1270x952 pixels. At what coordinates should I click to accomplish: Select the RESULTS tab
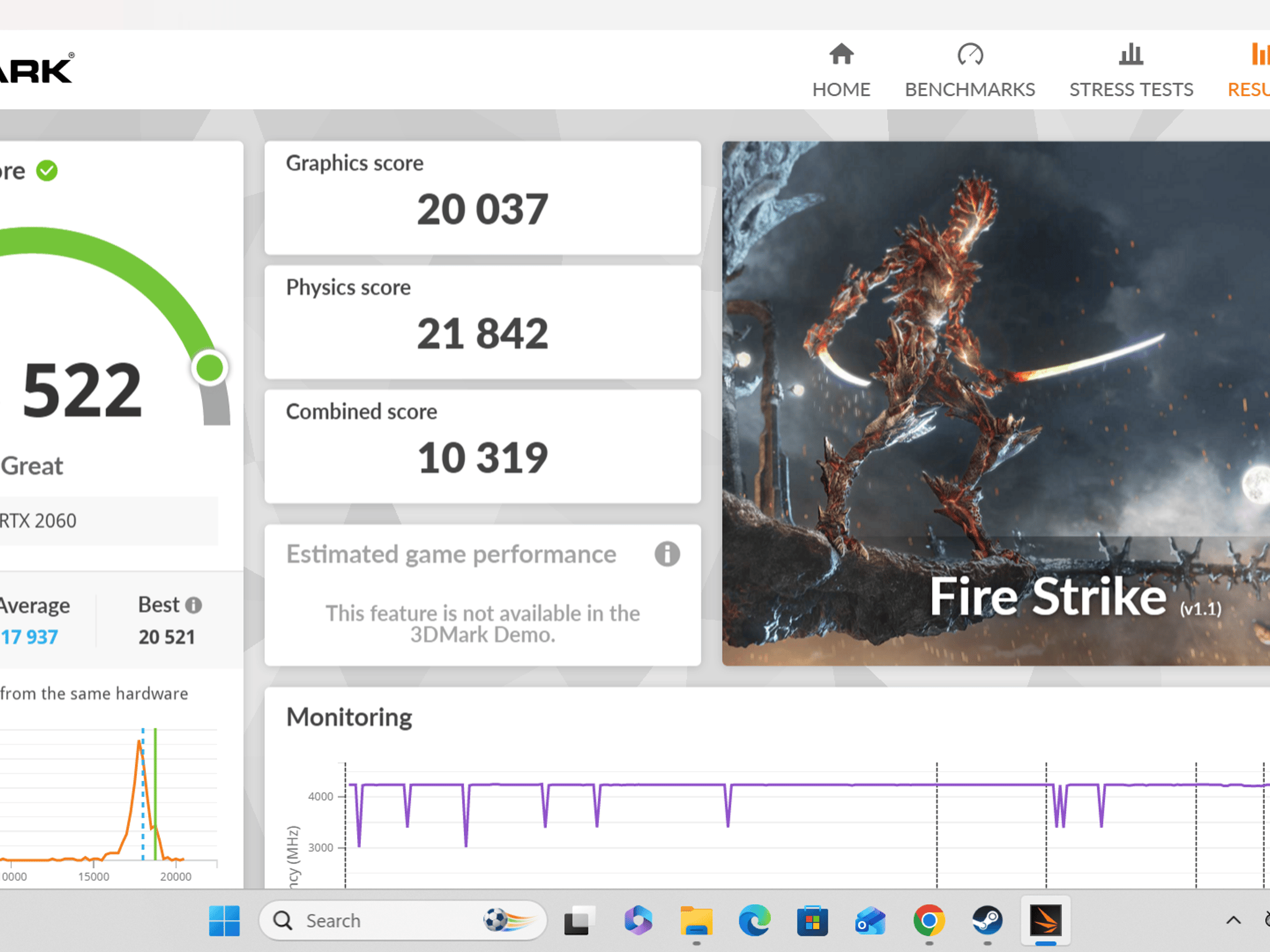pos(1250,70)
